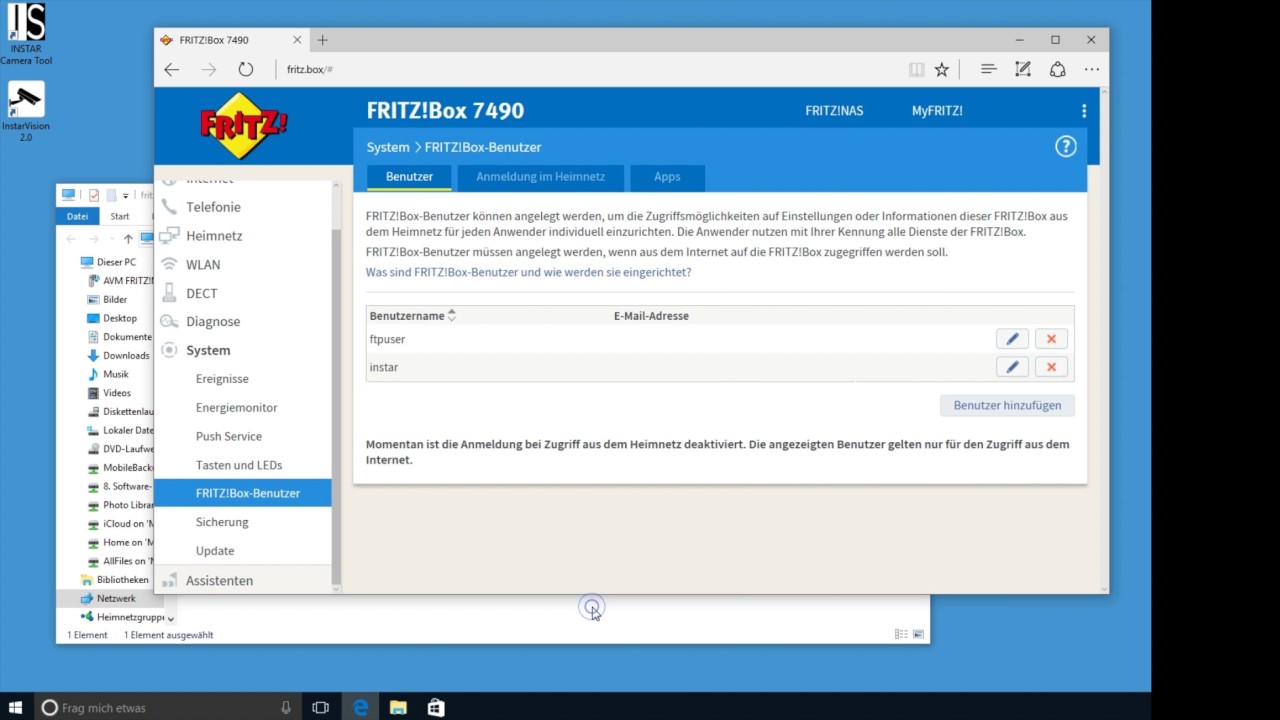Open the three-dot menu in FRITZ!Box header

[1084, 111]
